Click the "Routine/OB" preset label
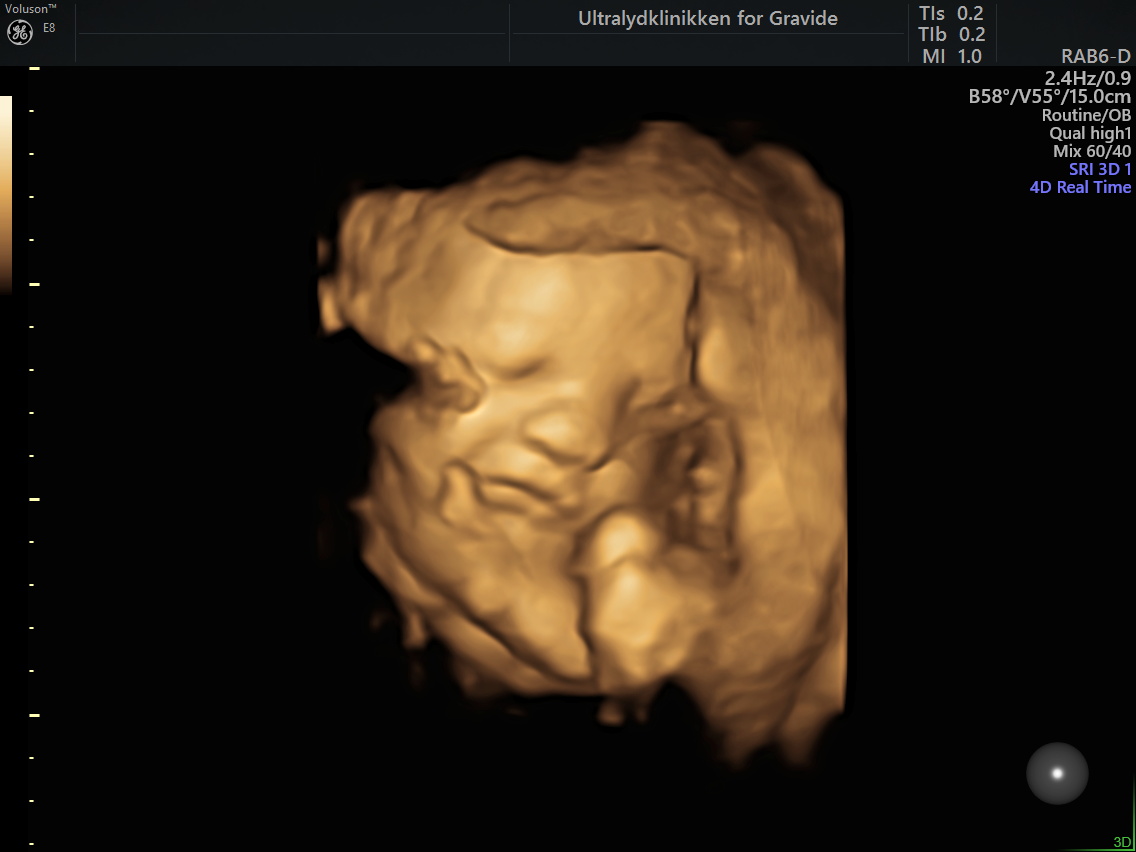This screenshot has height=852, width=1136. point(1086,114)
